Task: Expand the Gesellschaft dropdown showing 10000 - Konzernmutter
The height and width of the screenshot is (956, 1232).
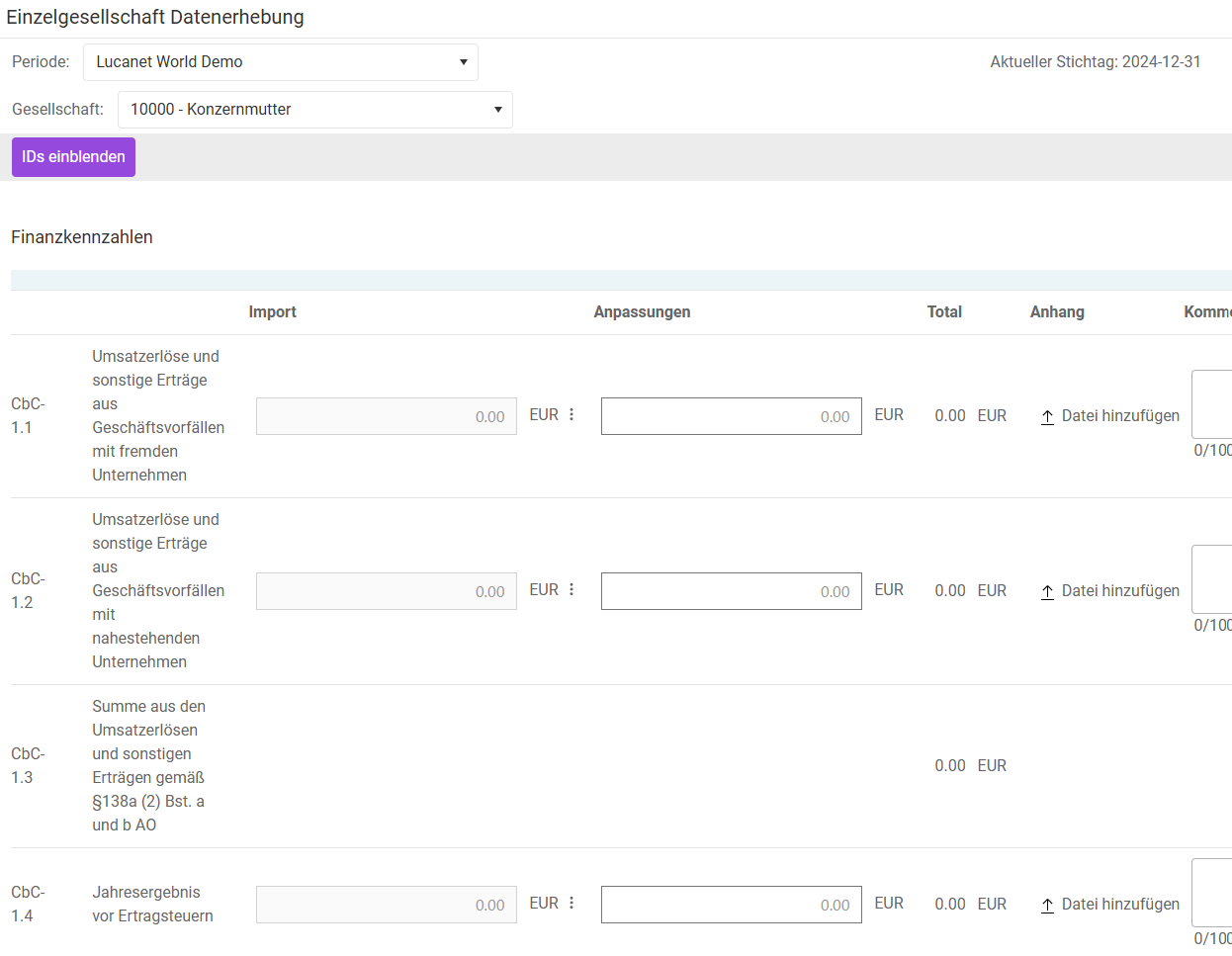Action: pyautogui.click(x=314, y=110)
